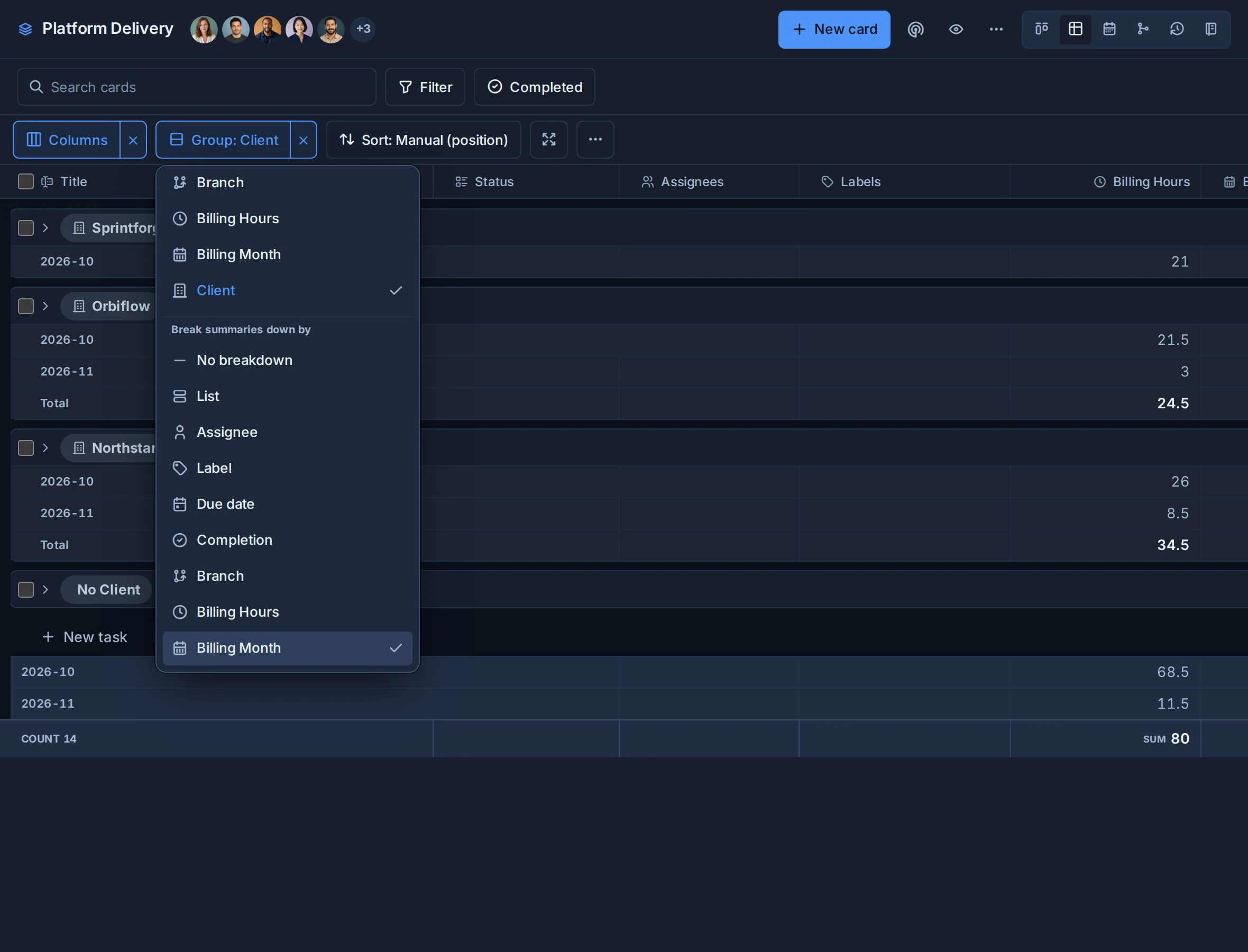Open the Columns selector
Image resolution: width=1248 pixels, height=952 pixels.
click(67, 140)
